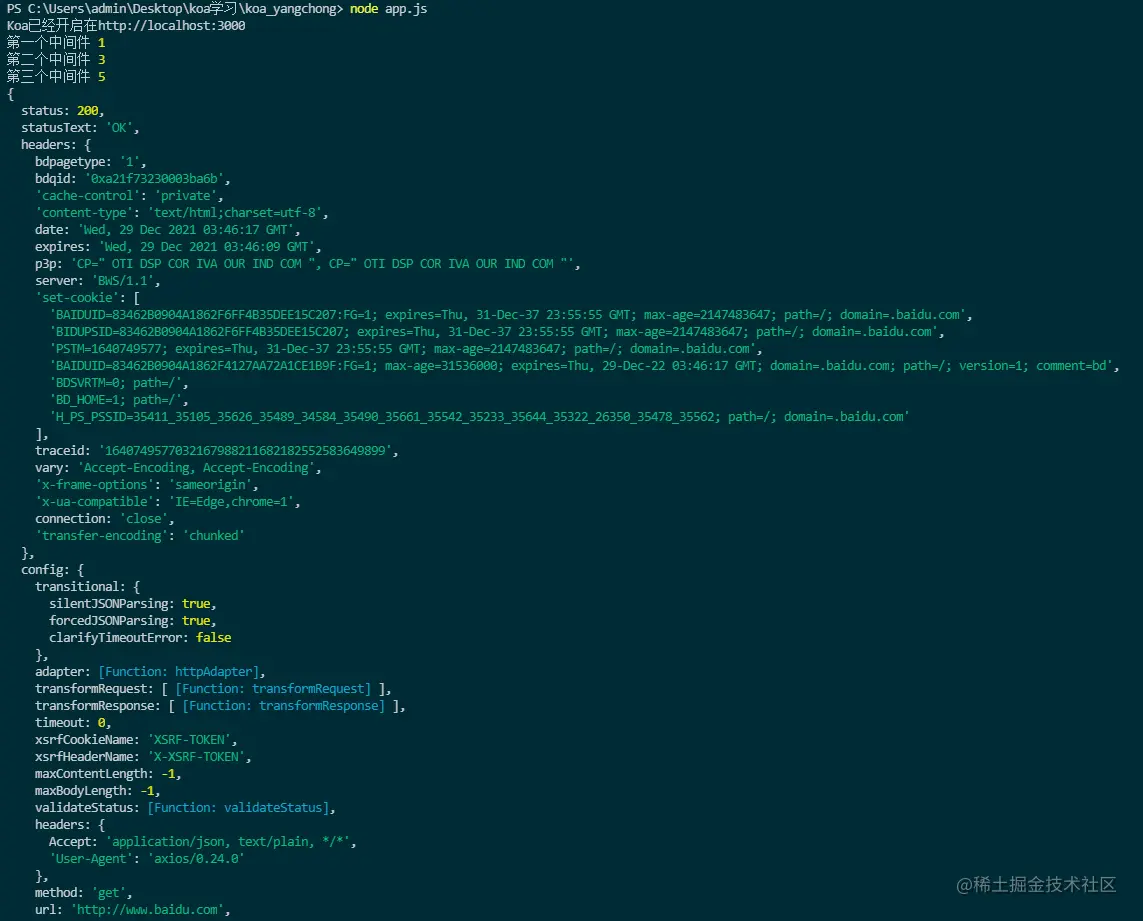
Task: Click the validateStatus function line
Action: click(185, 808)
